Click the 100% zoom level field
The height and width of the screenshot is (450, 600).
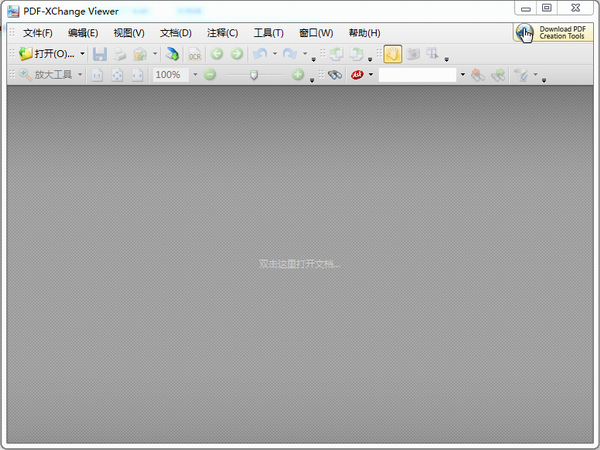[x=170, y=75]
